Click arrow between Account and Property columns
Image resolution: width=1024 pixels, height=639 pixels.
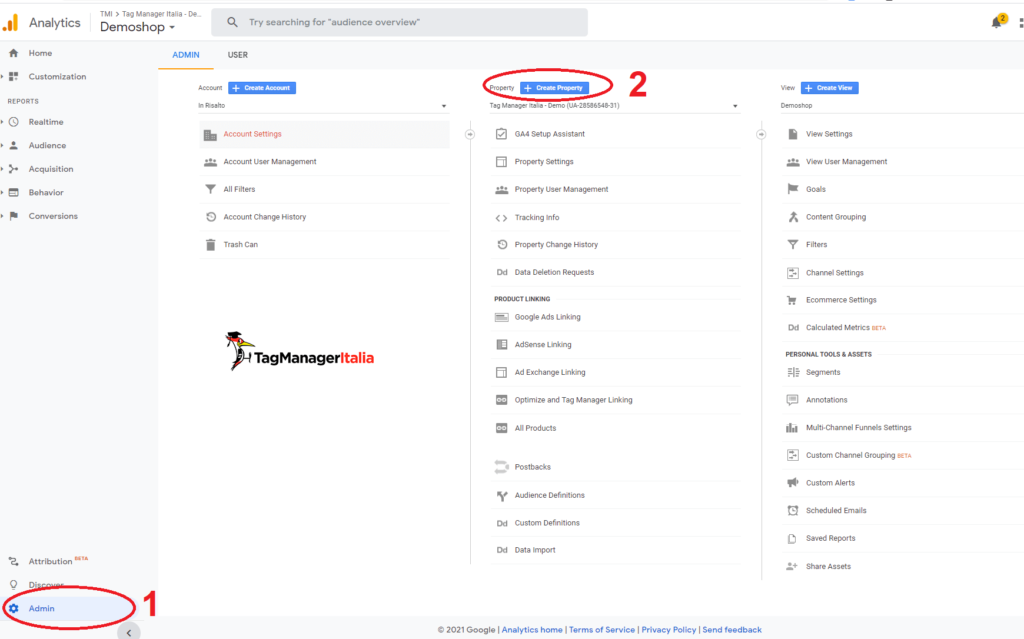pyautogui.click(x=470, y=135)
